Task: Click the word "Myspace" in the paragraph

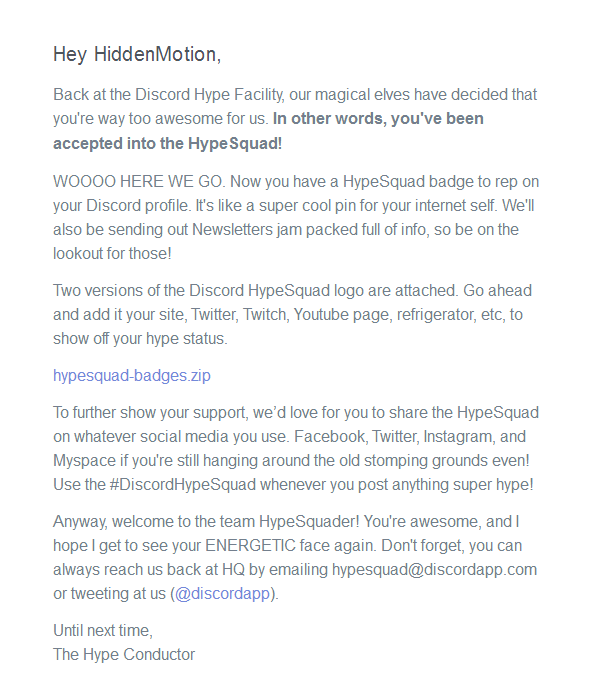Action: pyautogui.click(x=84, y=460)
